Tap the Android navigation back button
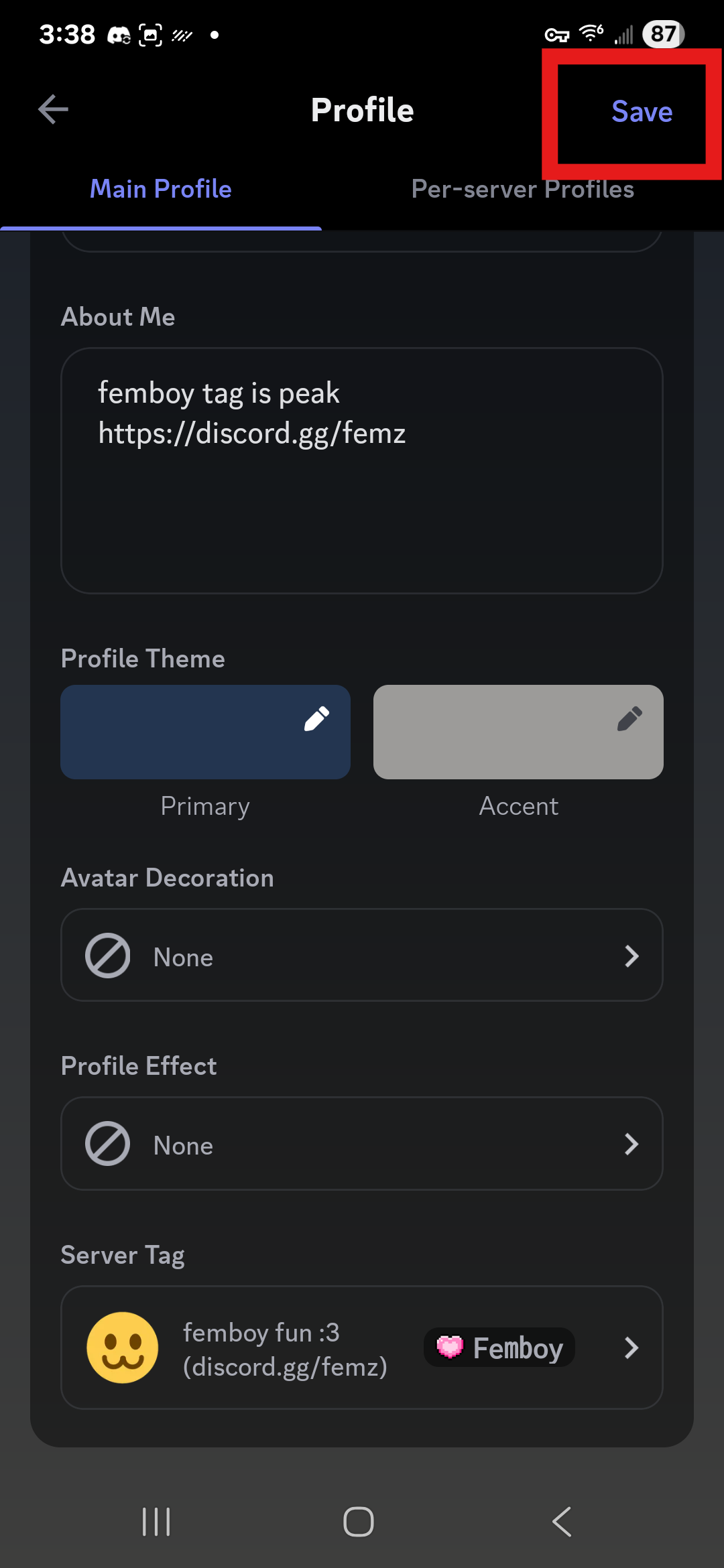The image size is (724, 1568). (562, 1522)
